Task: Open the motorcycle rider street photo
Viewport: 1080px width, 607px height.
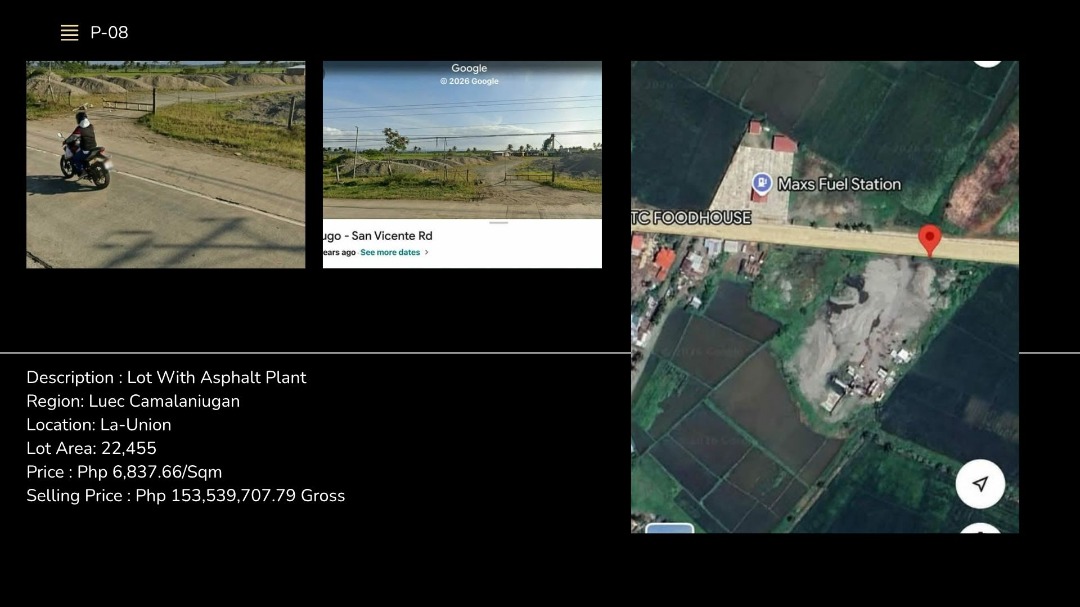Action: pos(165,165)
